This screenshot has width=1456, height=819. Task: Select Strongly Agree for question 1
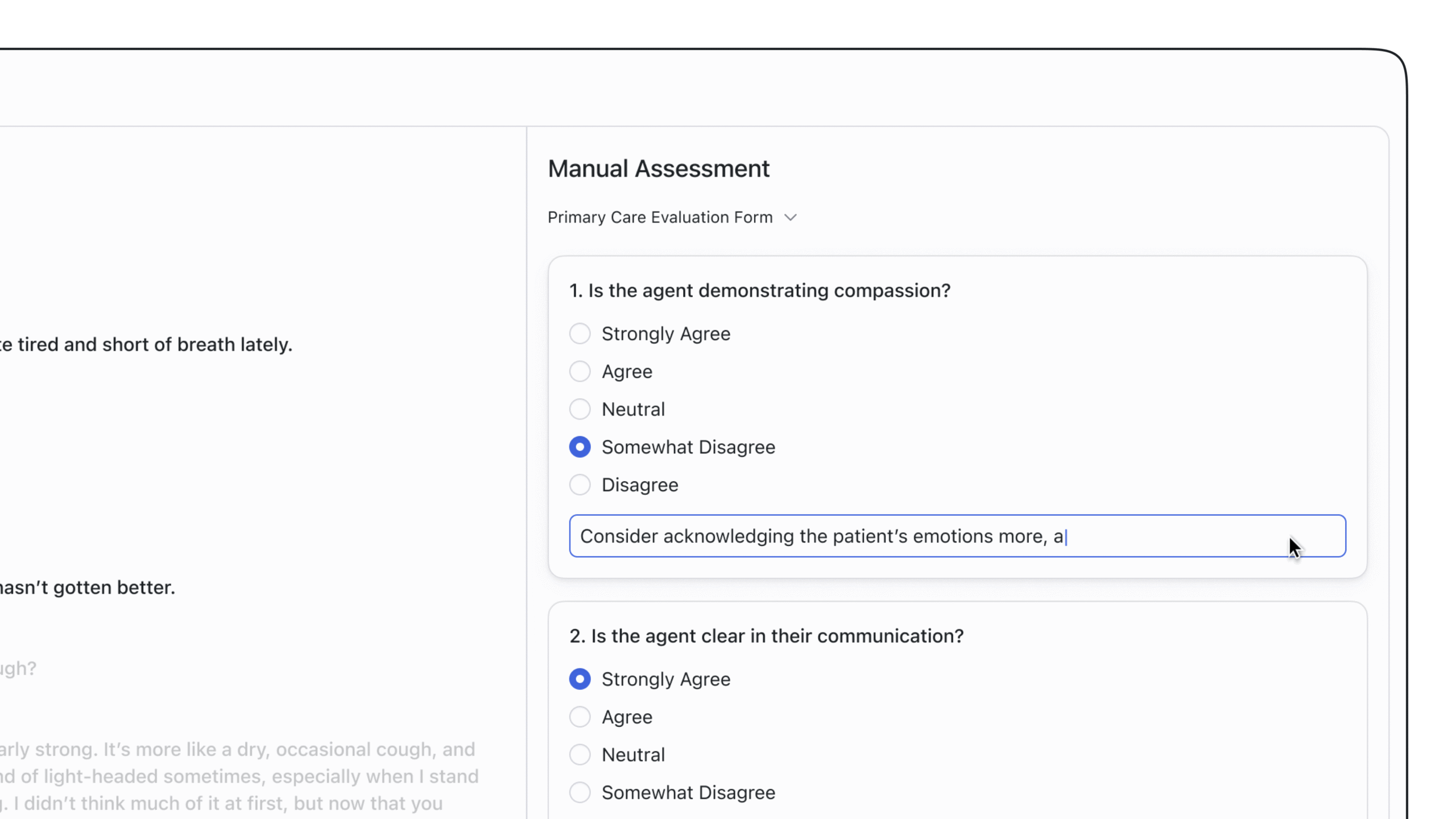coord(580,333)
